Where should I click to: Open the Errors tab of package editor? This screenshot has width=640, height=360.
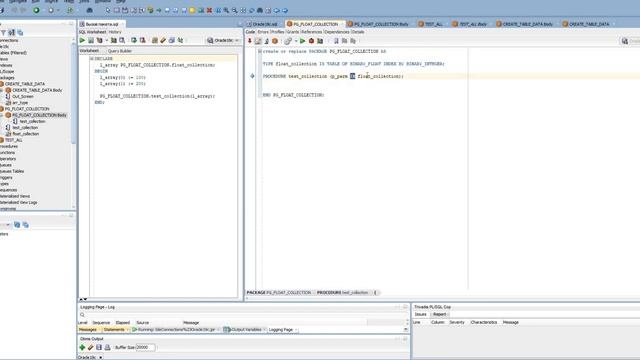[x=263, y=32]
